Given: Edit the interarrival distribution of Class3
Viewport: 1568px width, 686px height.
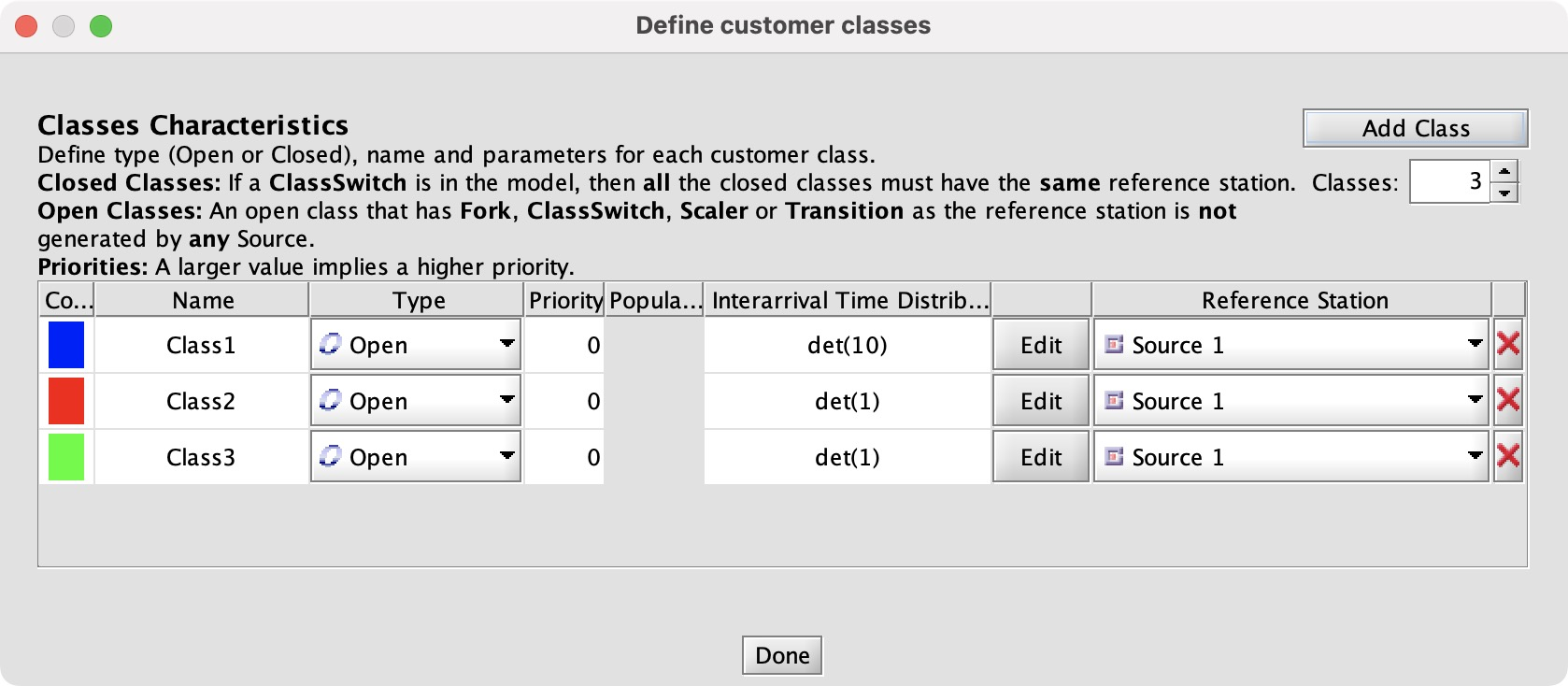Looking at the screenshot, I should [1041, 457].
